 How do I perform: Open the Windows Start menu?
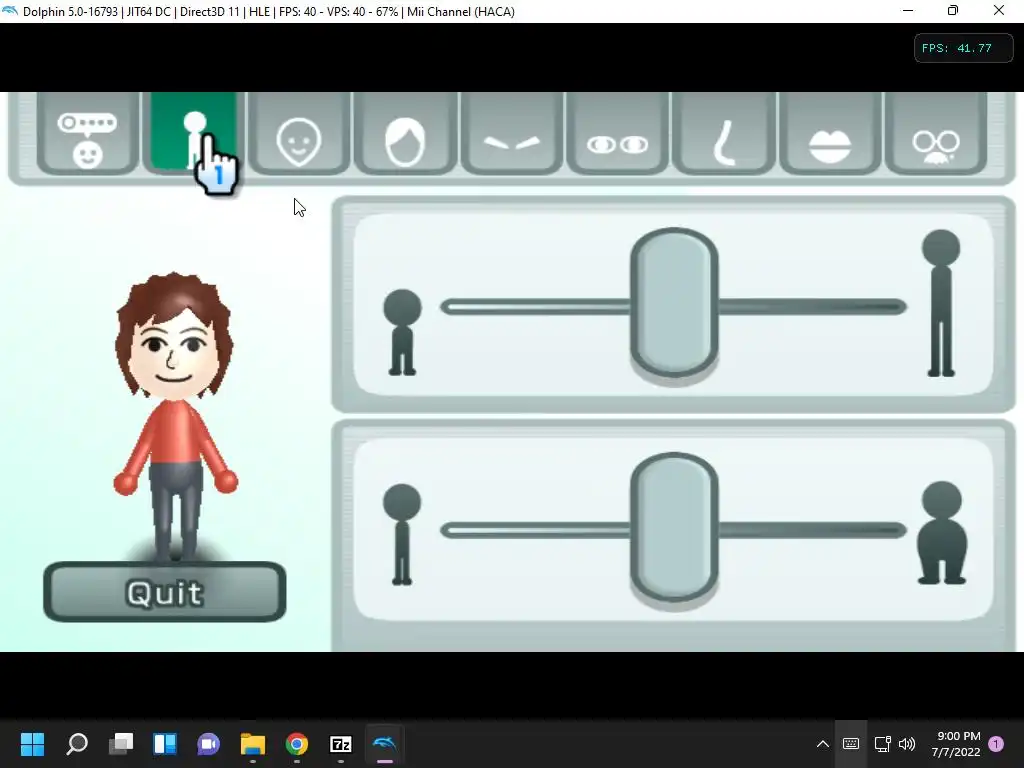pyautogui.click(x=32, y=744)
